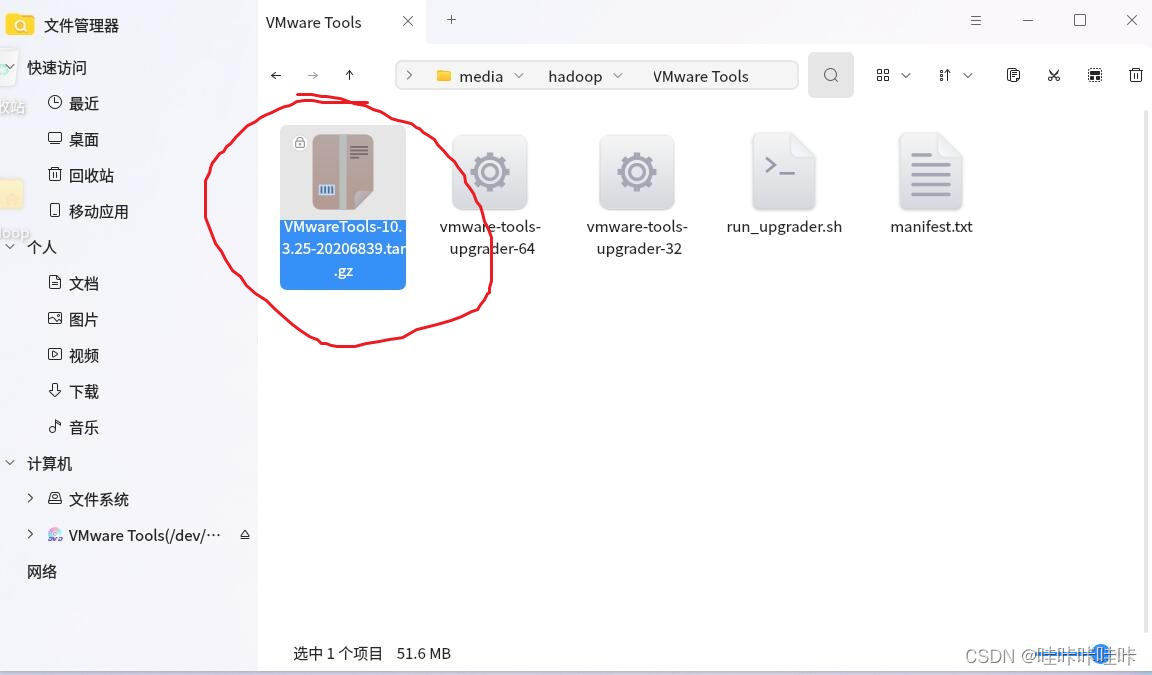Click the copy files toolbar icon
Screen dimensions: 1152x675
click(1013, 75)
